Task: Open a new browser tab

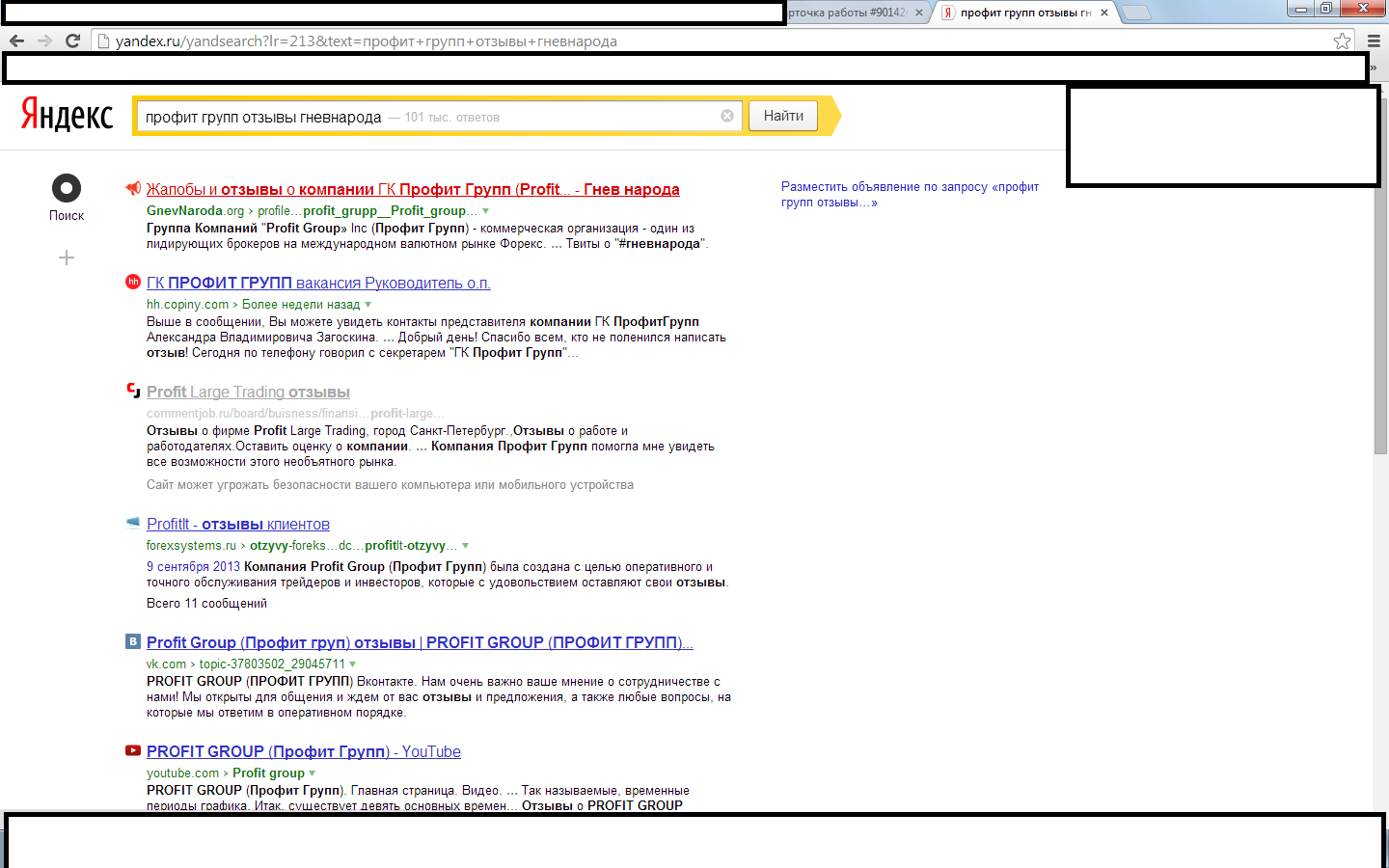Action: tap(1136, 13)
